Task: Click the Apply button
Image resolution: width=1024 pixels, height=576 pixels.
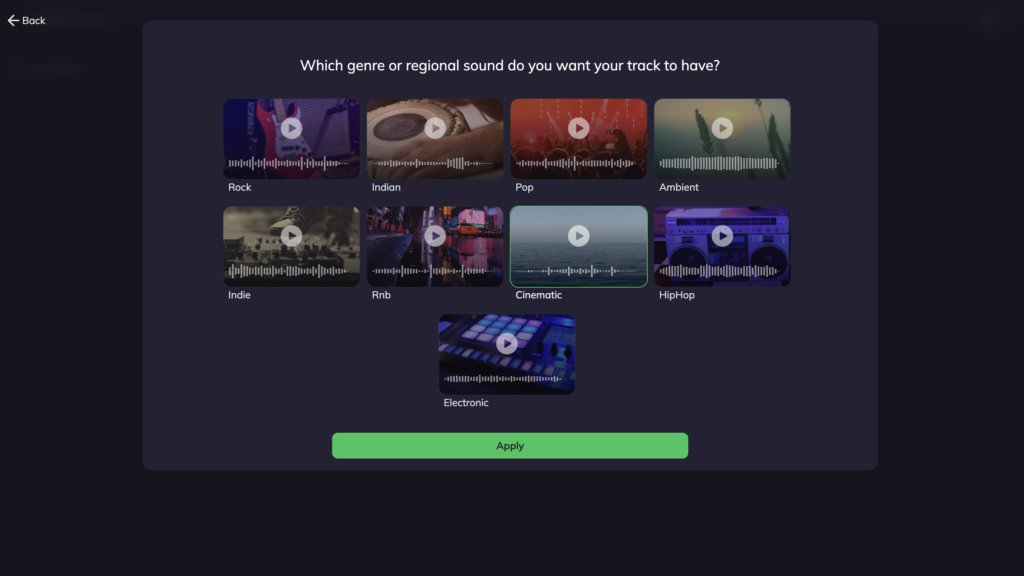Action: tap(510, 445)
